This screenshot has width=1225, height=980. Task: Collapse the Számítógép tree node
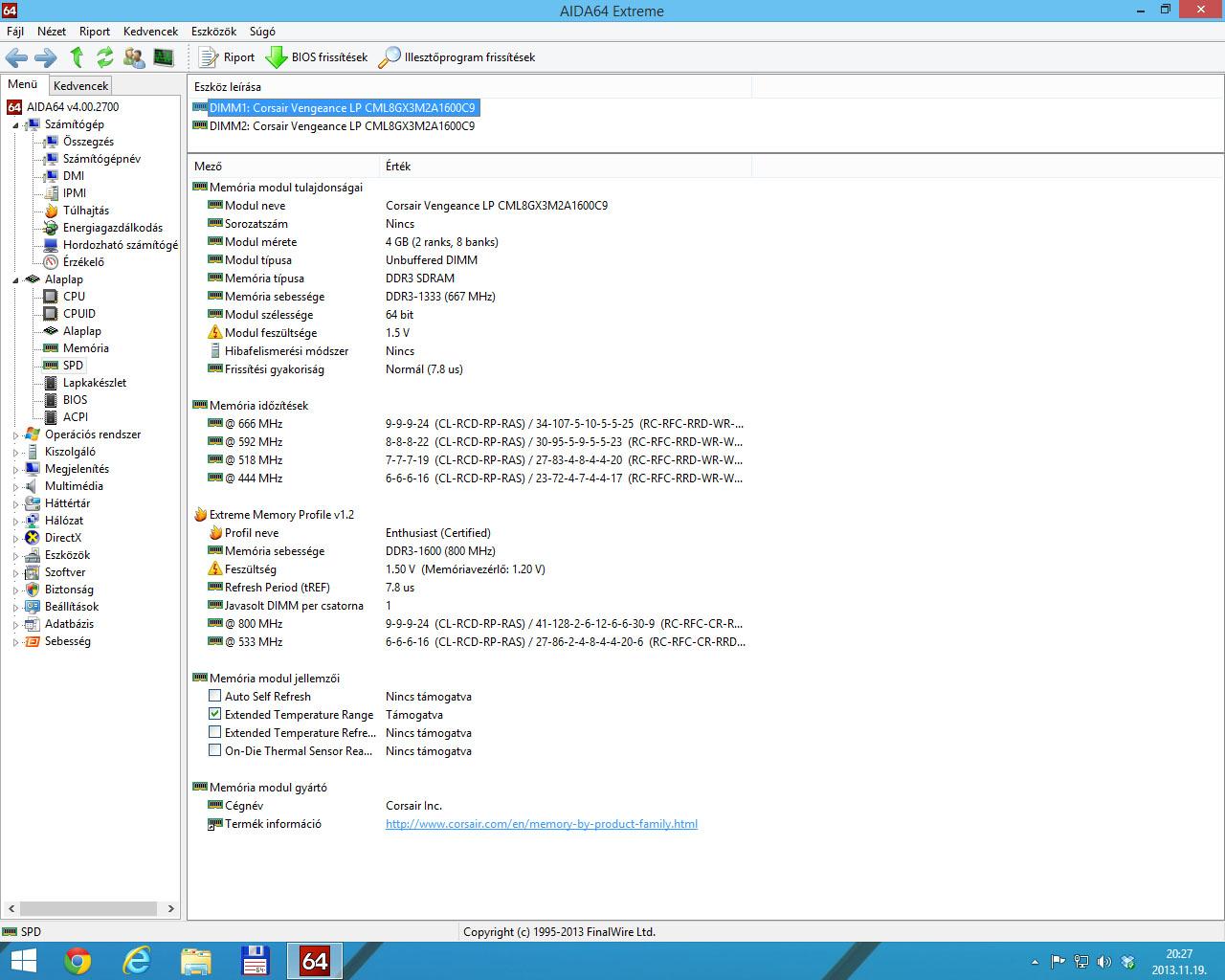coord(15,124)
